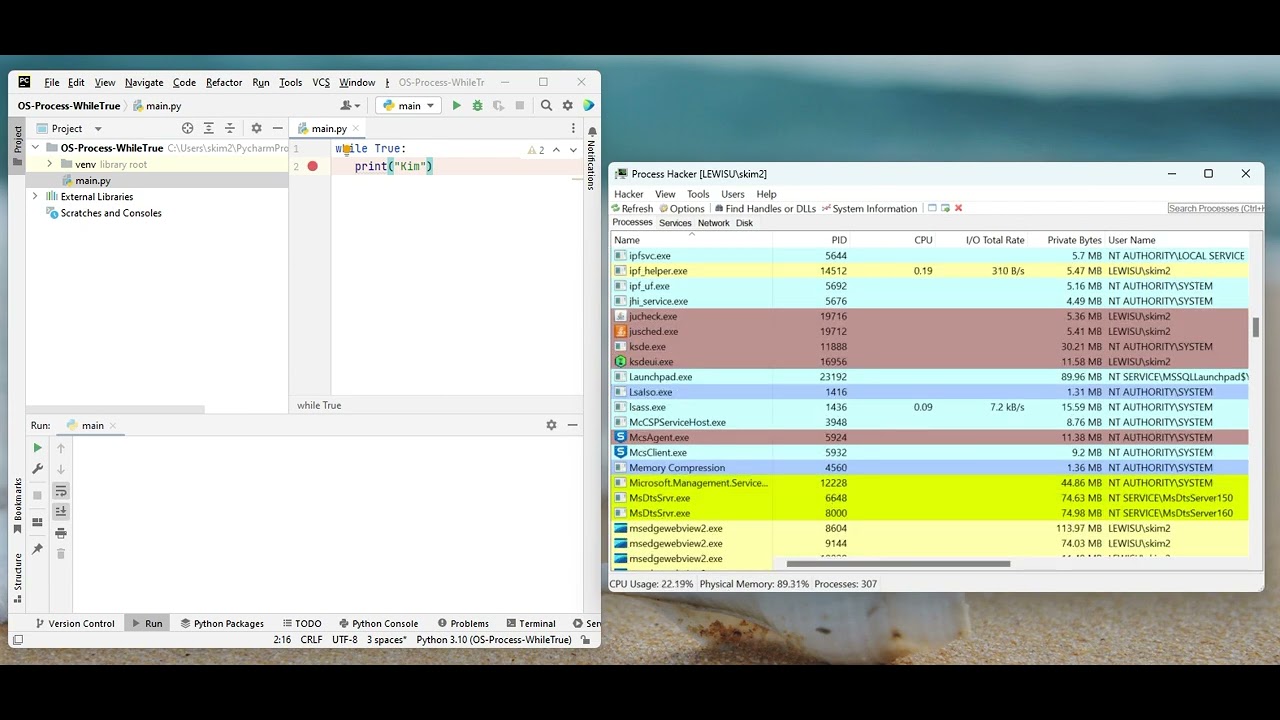This screenshot has width=1280, height=720.
Task: Click run with coverage icon in PyCharm
Action: (498, 105)
